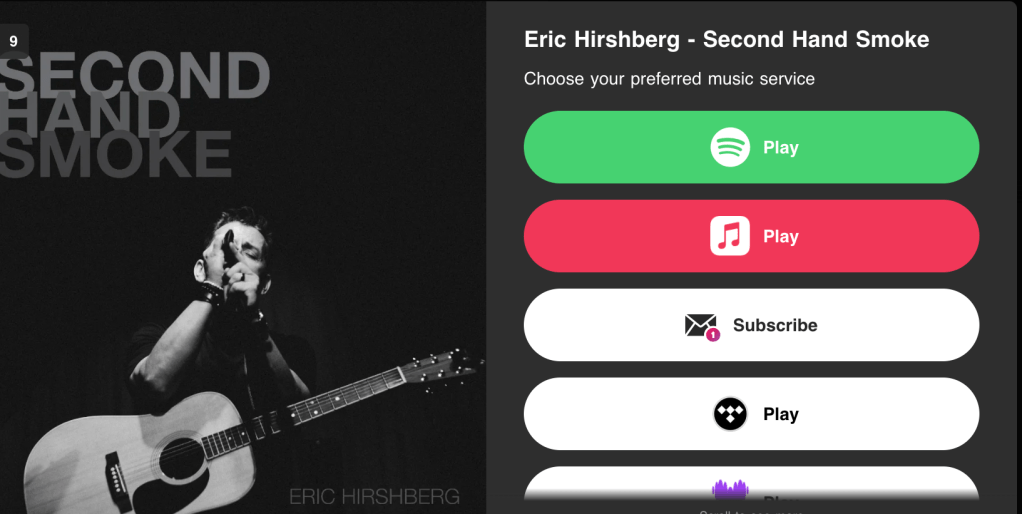1022x514 pixels.
Task: Click the number 9 badge
Action: 14,42
